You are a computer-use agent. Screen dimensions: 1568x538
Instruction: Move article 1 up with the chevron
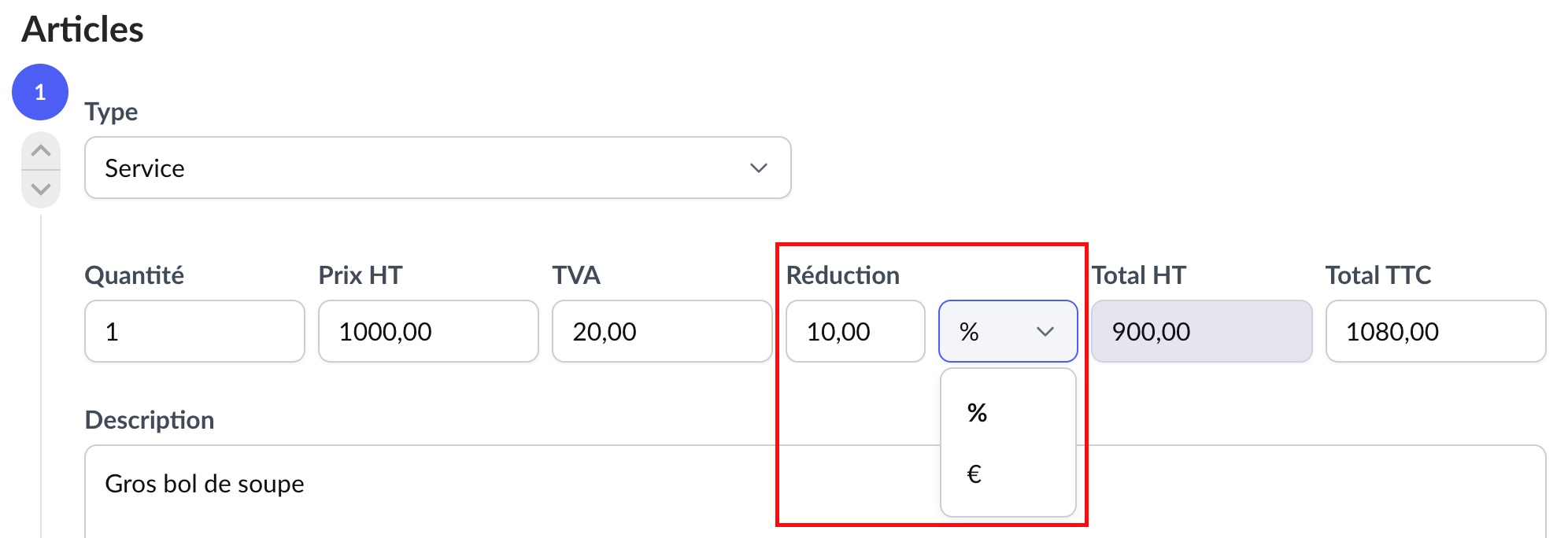(41, 150)
